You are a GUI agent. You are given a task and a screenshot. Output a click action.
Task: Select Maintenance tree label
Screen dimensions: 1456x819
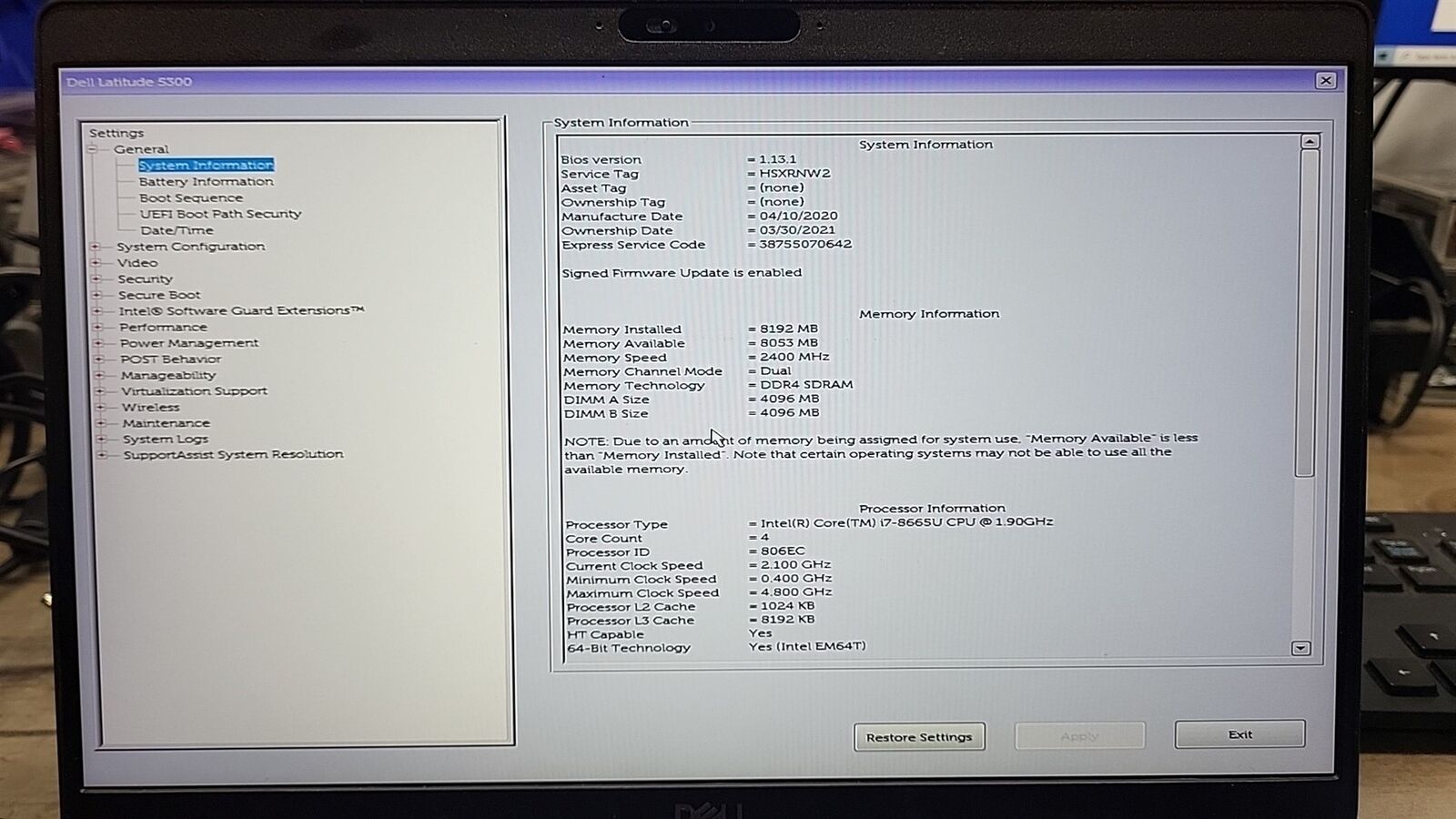(x=167, y=423)
